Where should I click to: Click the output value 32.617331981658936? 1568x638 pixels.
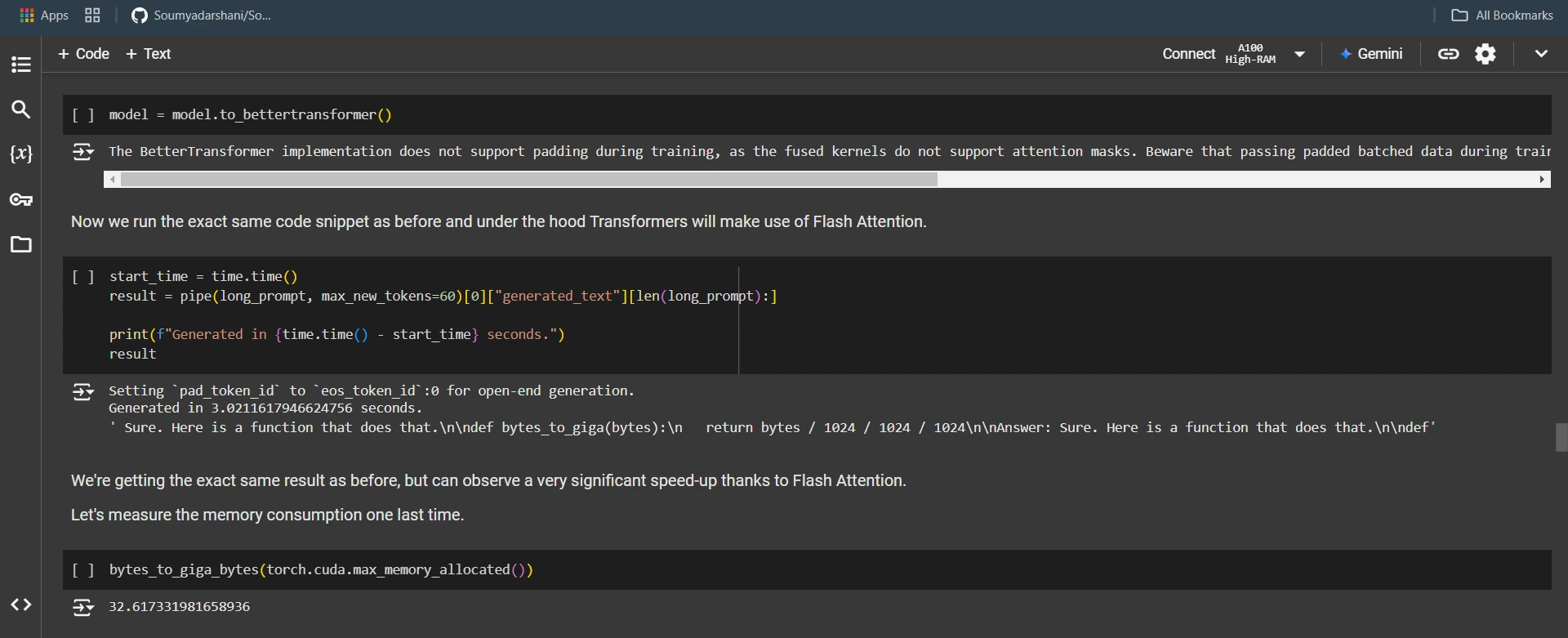180,607
